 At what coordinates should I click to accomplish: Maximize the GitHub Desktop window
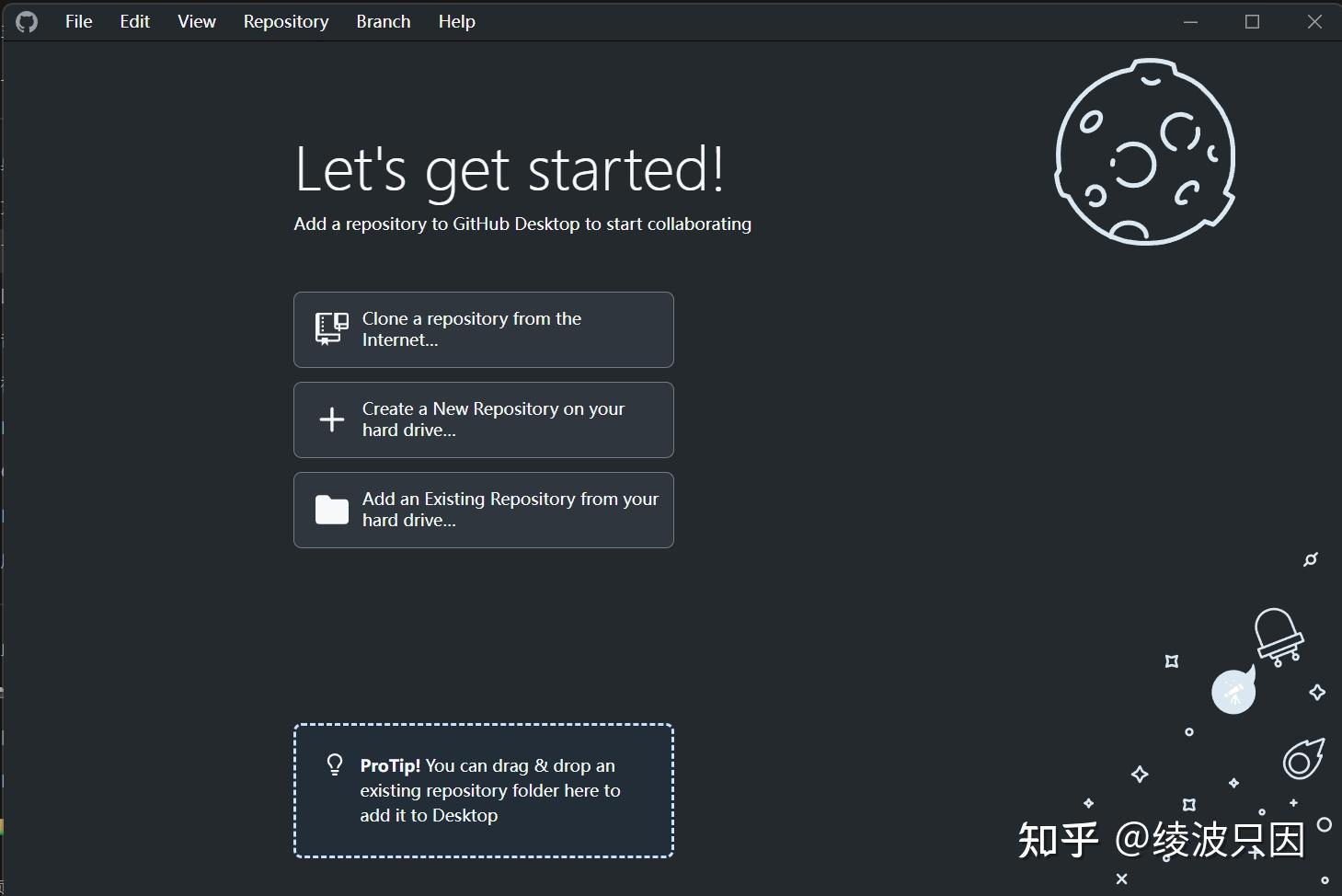tap(1252, 21)
